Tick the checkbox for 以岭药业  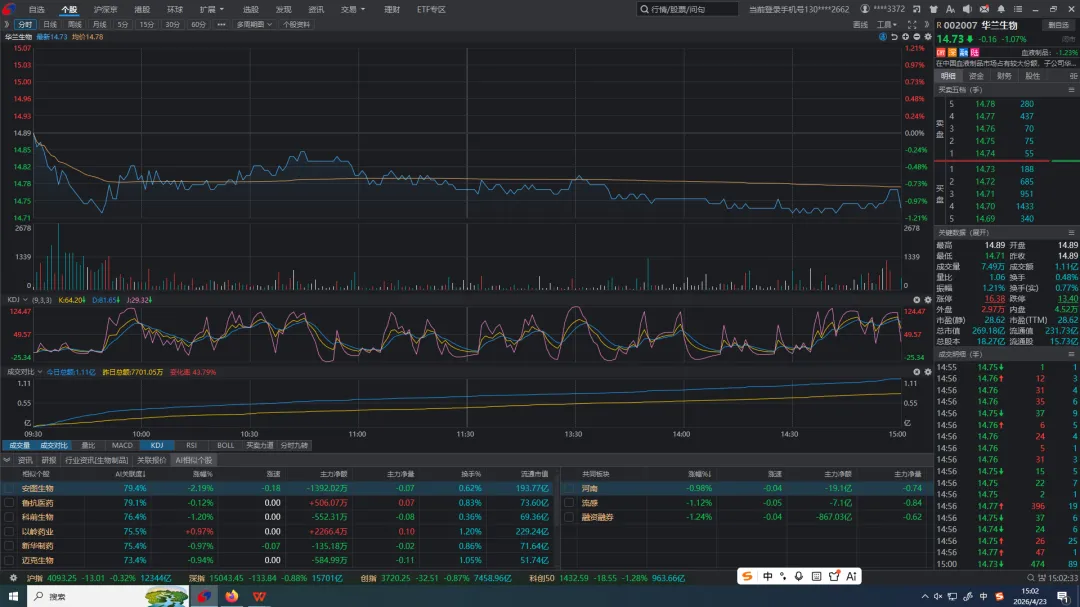pos(9,532)
